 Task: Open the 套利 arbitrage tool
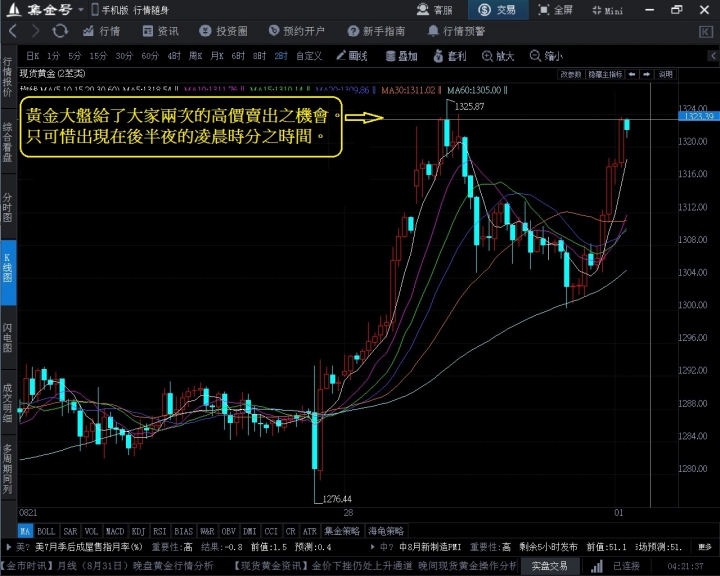pos(450,56)
